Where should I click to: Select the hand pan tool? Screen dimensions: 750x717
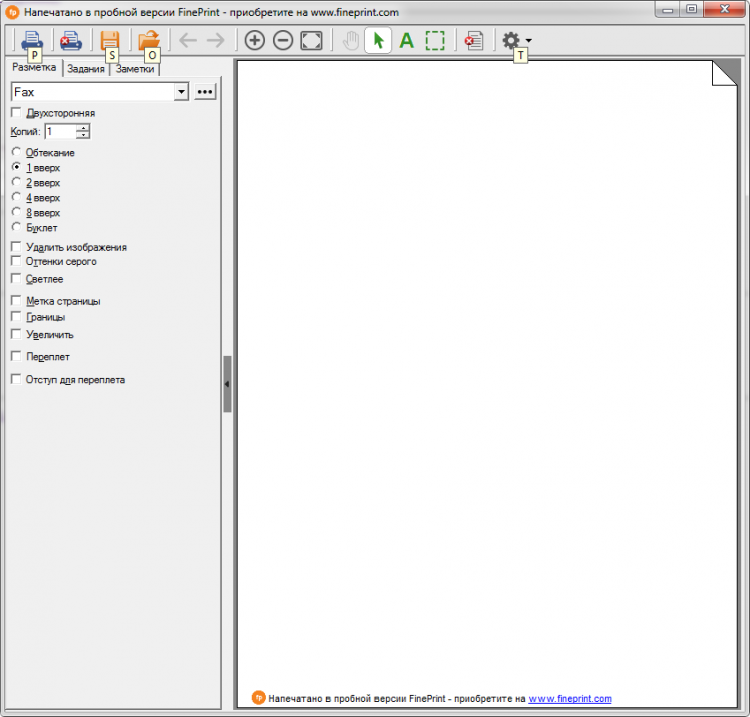pos(351,40)
